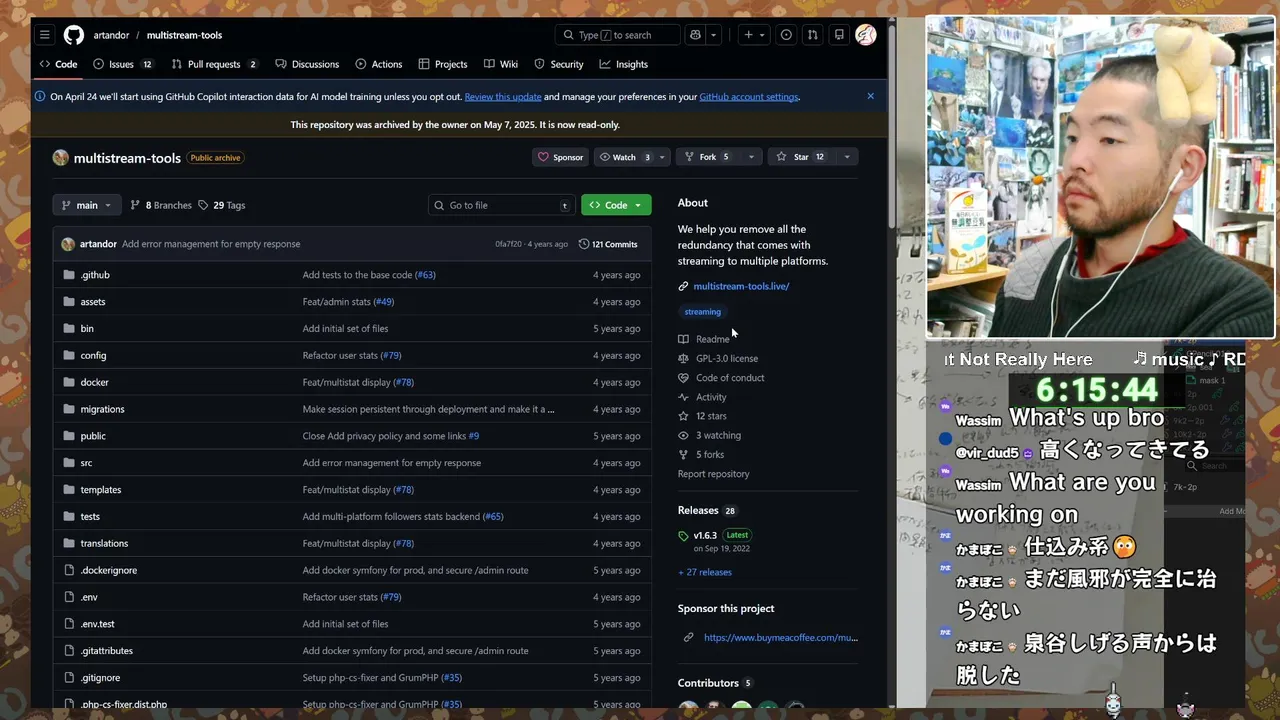Click the GitHub Octocat logo
This screenshot has width=1280, height=720.
[x=74, y=35]
